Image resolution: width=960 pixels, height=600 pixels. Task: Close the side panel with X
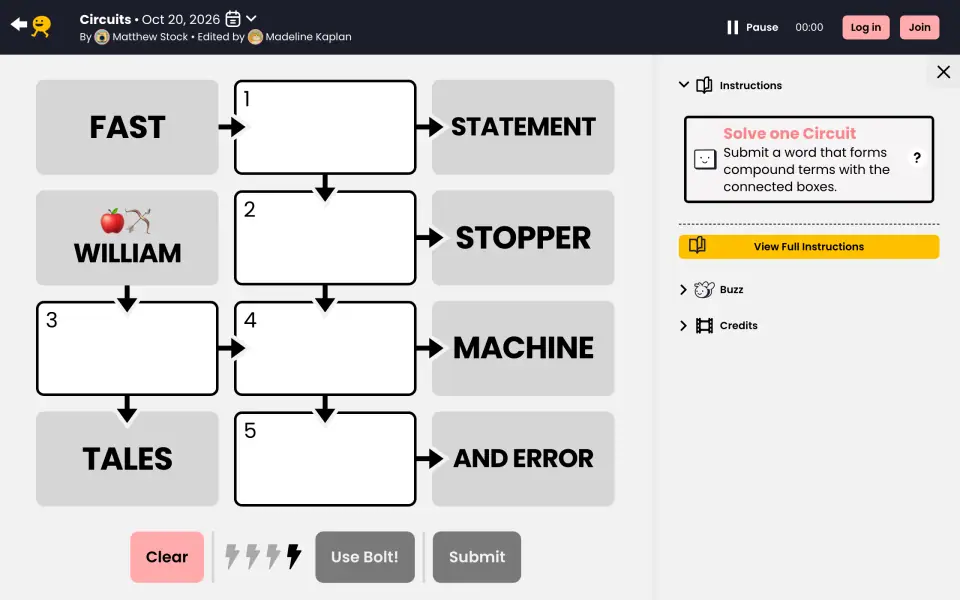click(x=943, y=72)
